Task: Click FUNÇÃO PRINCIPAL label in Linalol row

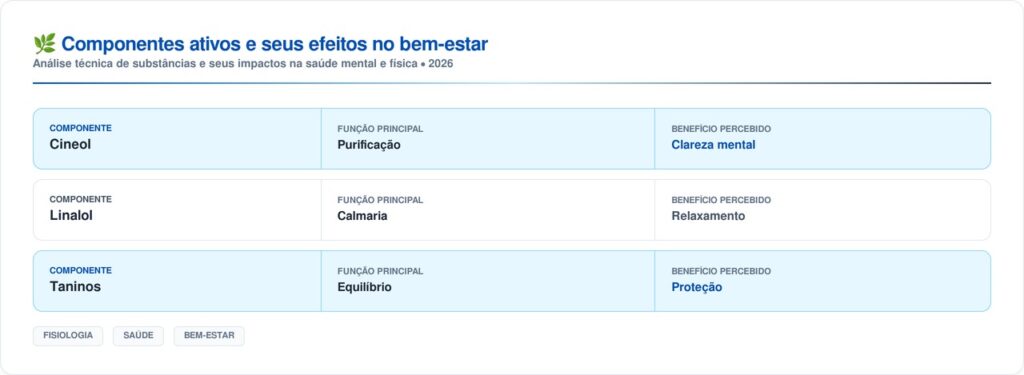Action: [x=380, y=200]
